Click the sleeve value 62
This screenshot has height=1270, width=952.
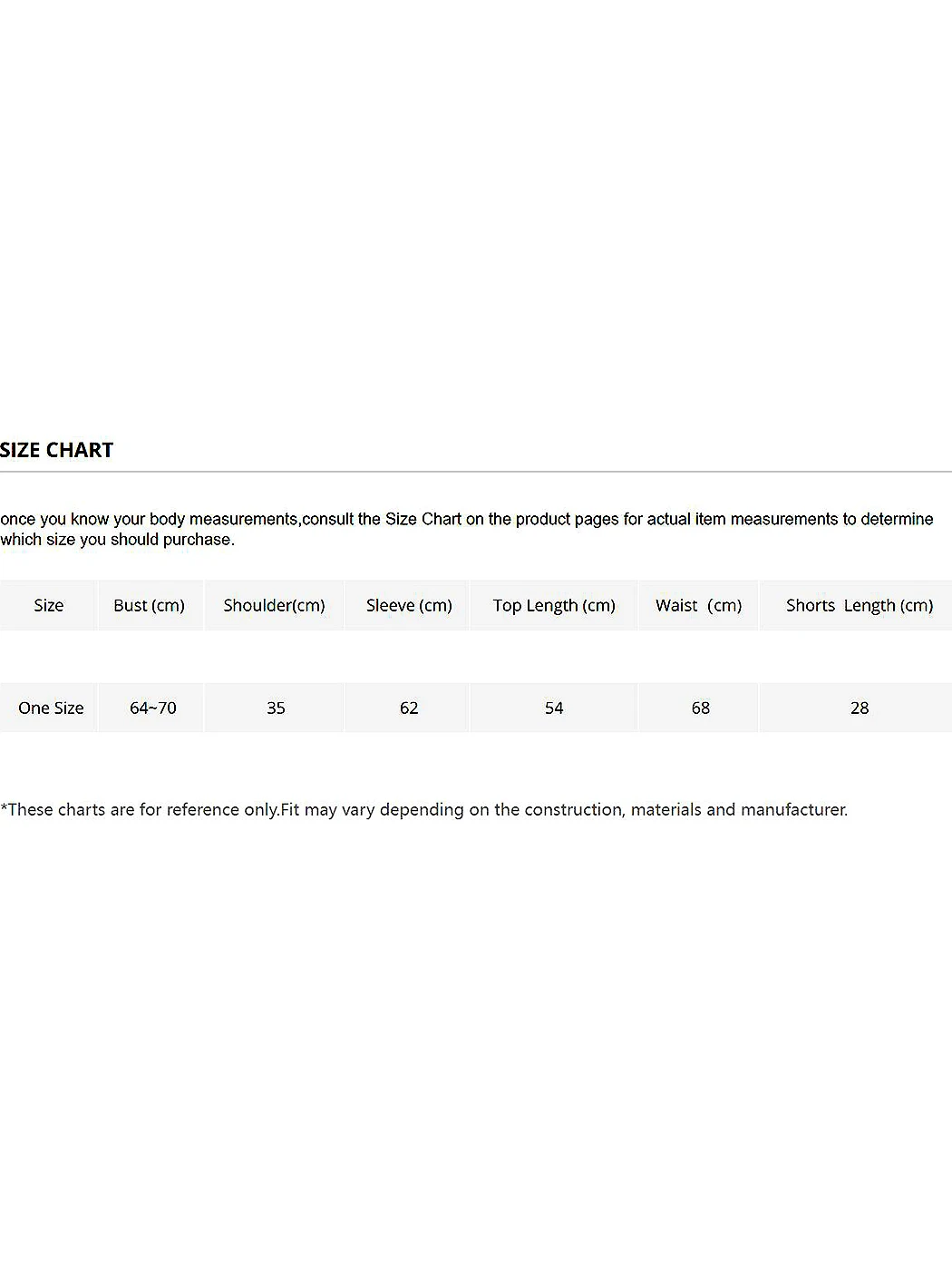coord(409,708)
